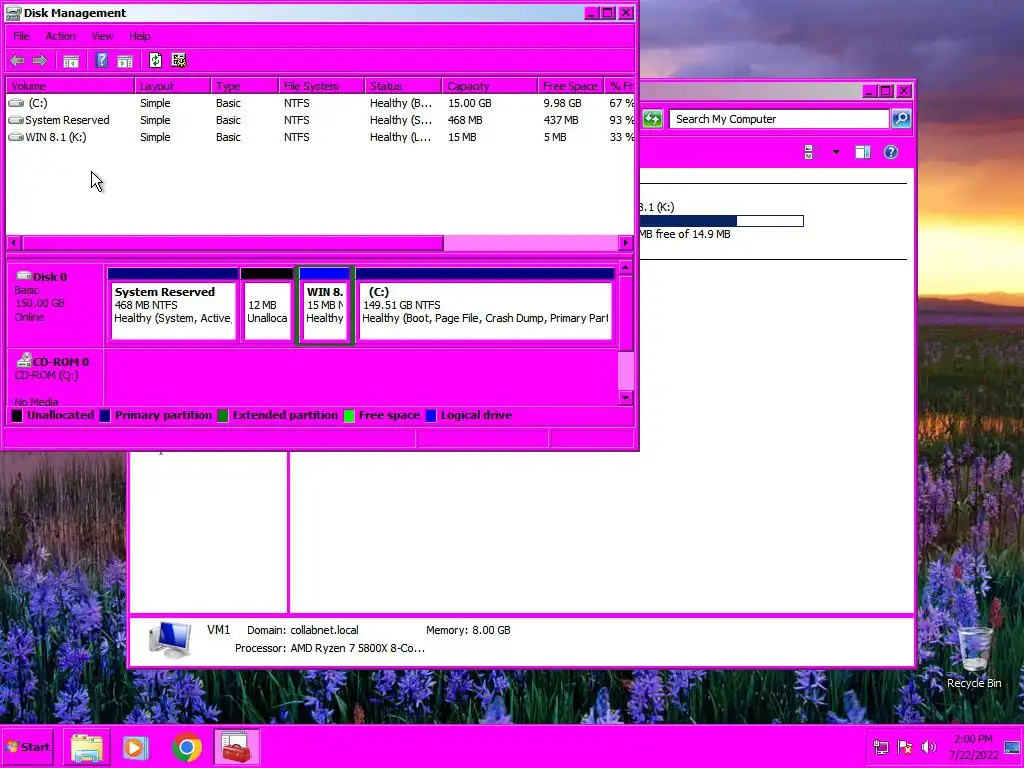
Task: Click the Refresh toolbar icon
Action: pos(155,60)
